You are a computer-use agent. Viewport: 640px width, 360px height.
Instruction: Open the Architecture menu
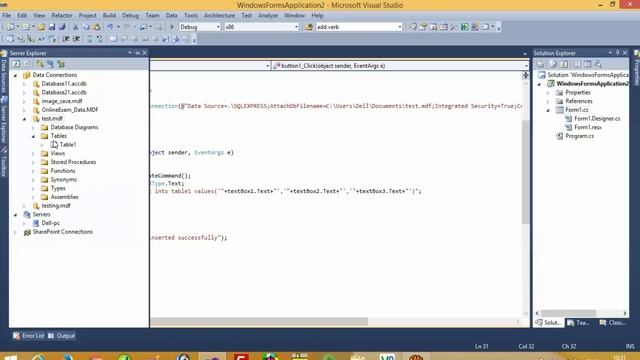tap(219, 16)
